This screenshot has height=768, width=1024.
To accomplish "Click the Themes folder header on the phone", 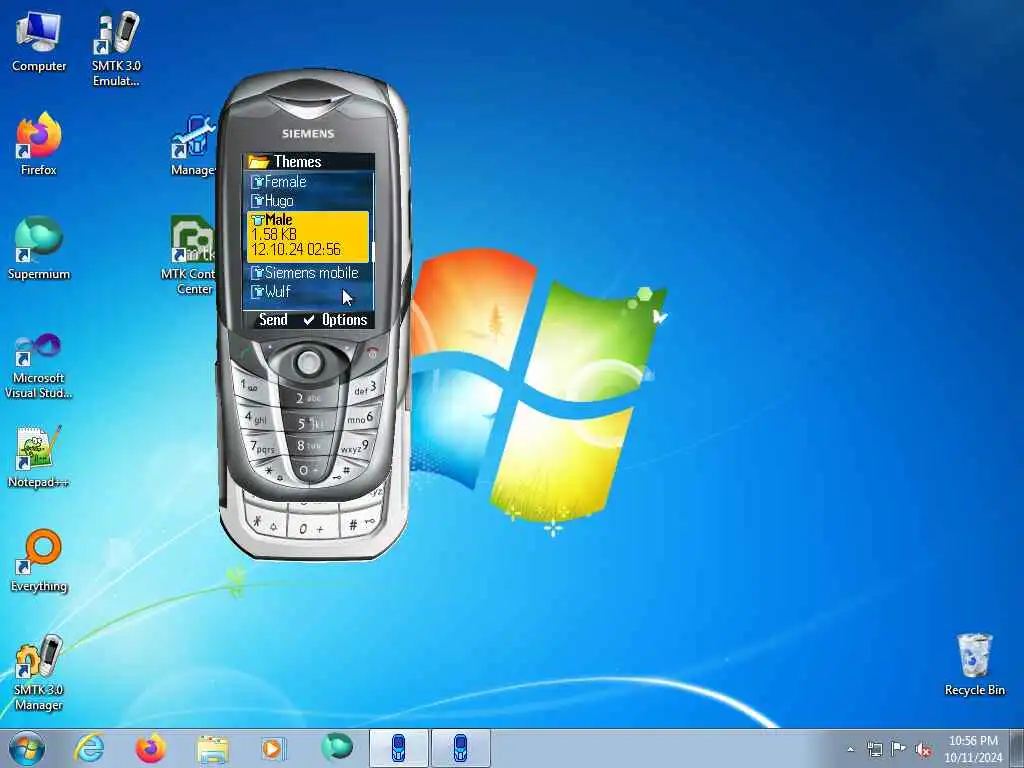I will click(x=309, y=161).
